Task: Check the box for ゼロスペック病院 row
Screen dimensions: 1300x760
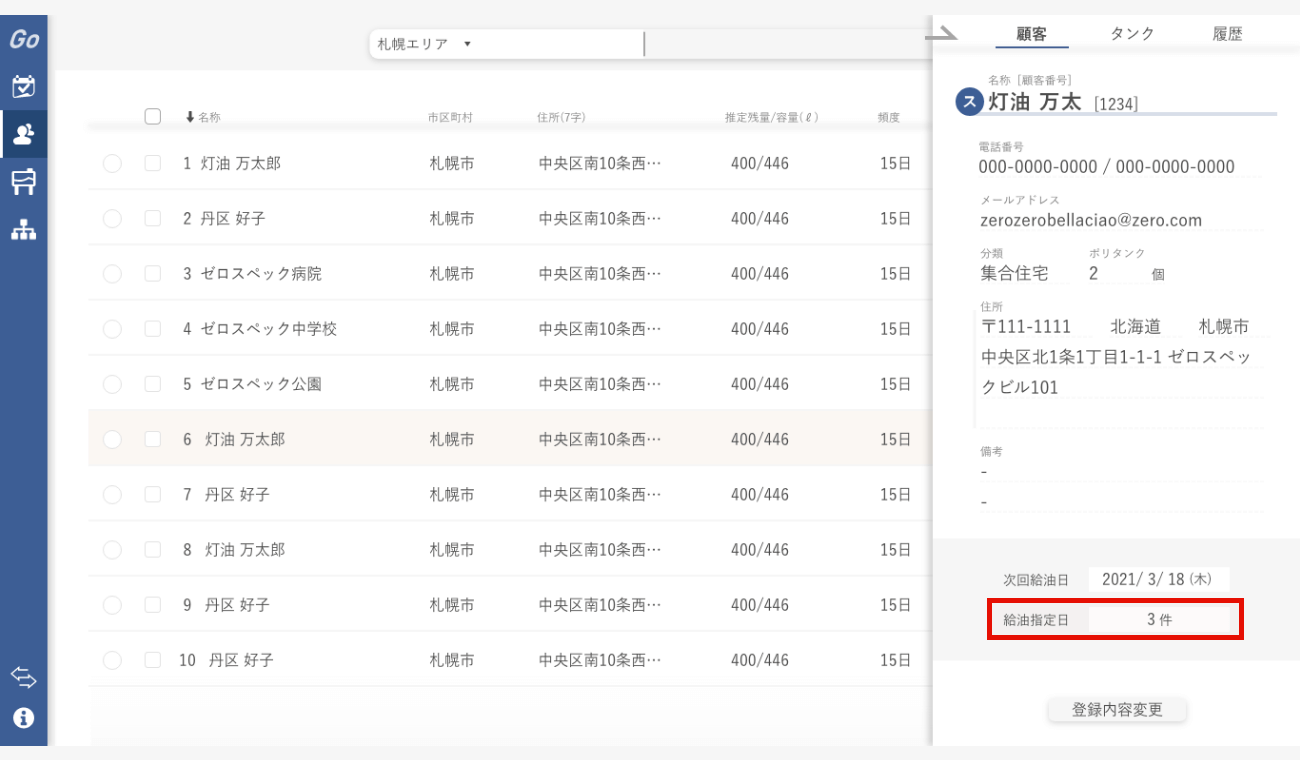Action: click(153, 273)
